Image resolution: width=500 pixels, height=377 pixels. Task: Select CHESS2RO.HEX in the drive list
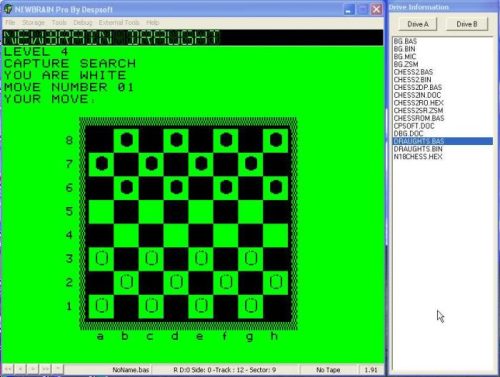click(x=418, y=103)
